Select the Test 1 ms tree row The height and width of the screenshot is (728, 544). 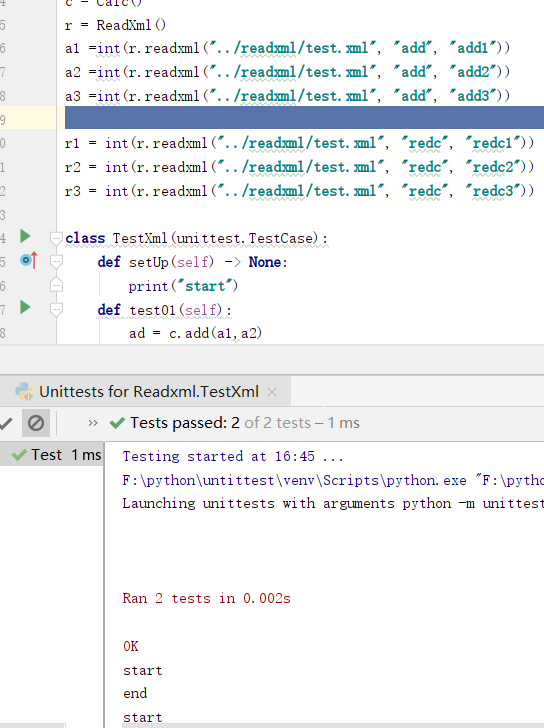52,455
